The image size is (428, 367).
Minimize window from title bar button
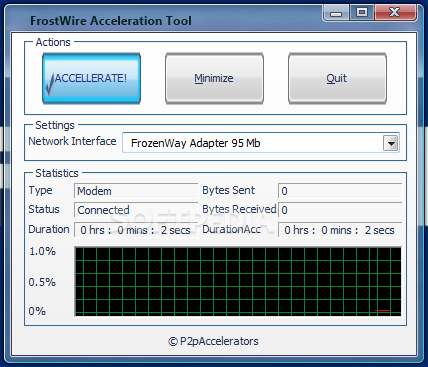[x=336, y=13]
